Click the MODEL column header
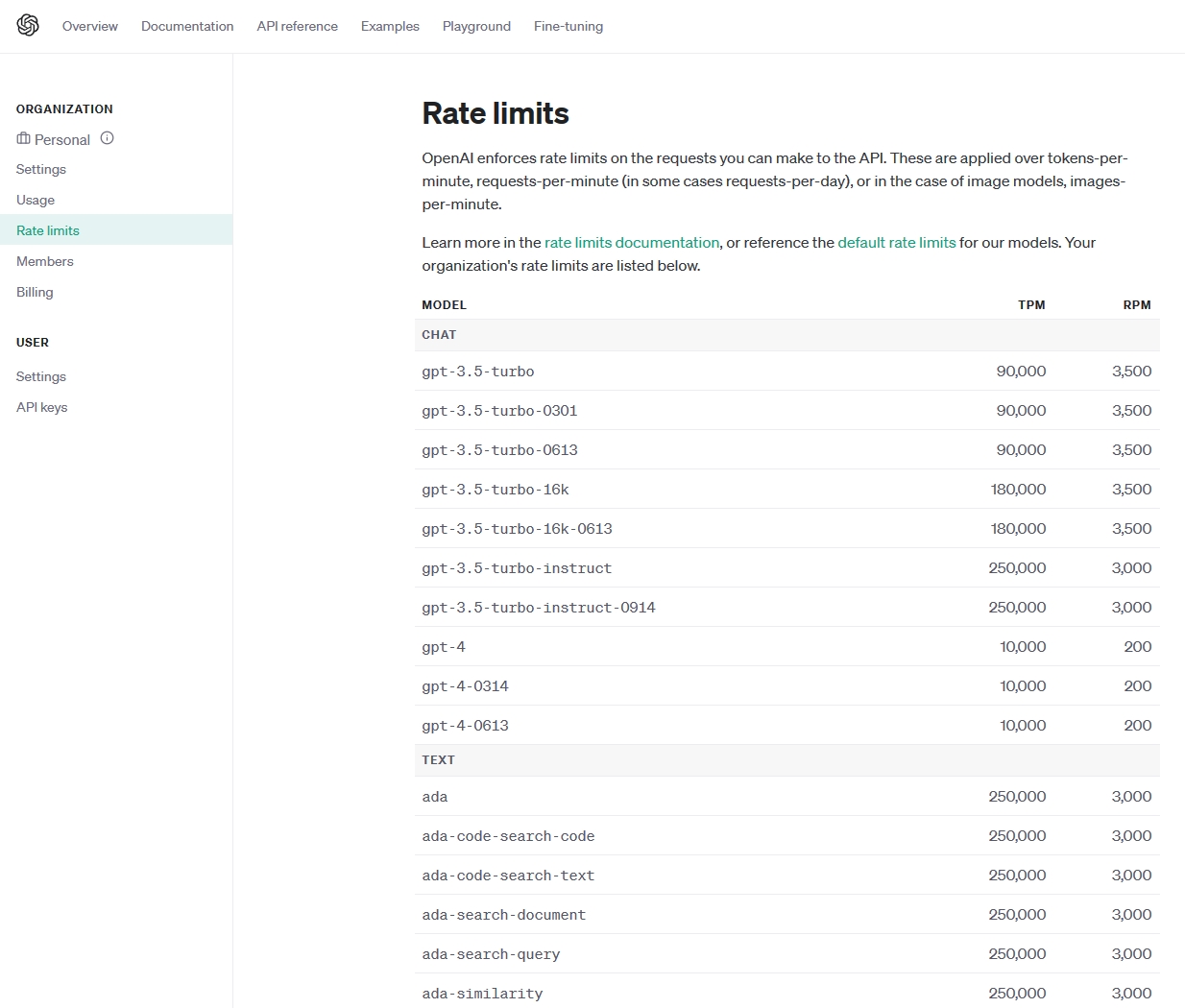Viewport: 1185px width, 1008px height. [444, 305]
